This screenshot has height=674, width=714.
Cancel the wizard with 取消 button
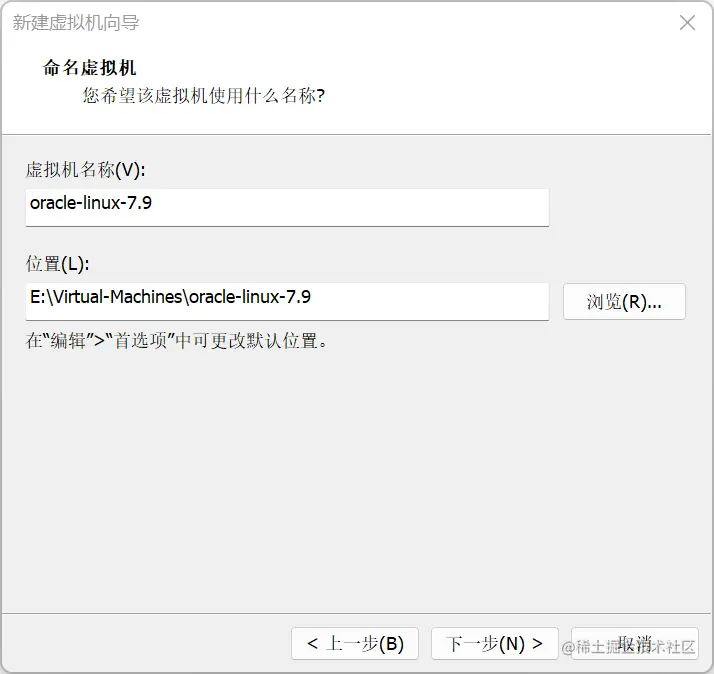coord(635,643)
